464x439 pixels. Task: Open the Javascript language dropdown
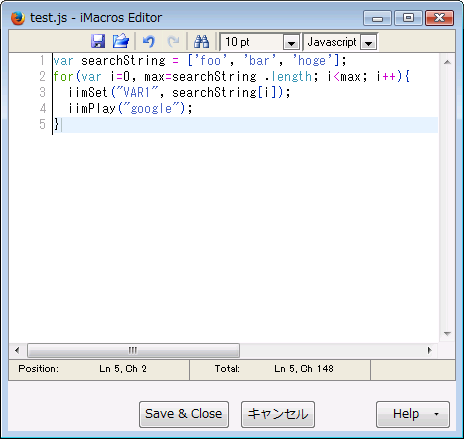click(x=368, y=43)
